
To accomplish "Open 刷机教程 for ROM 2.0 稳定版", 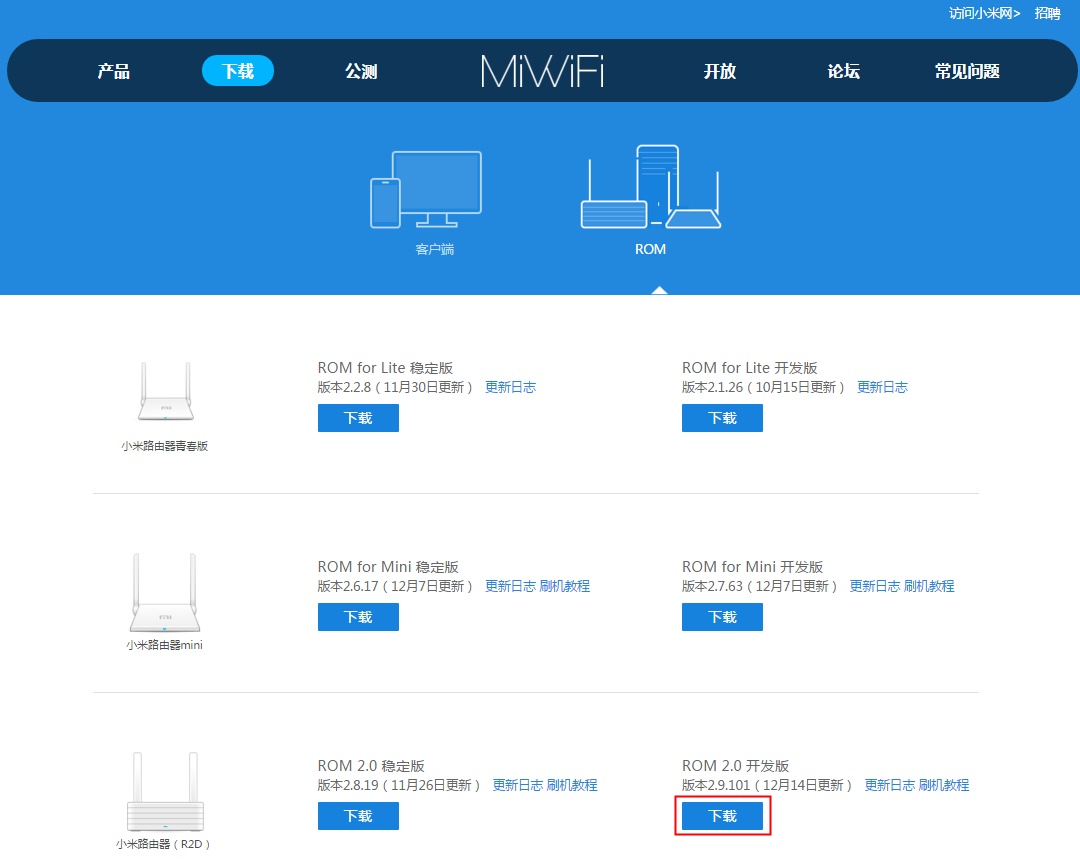I will (572, 785).
